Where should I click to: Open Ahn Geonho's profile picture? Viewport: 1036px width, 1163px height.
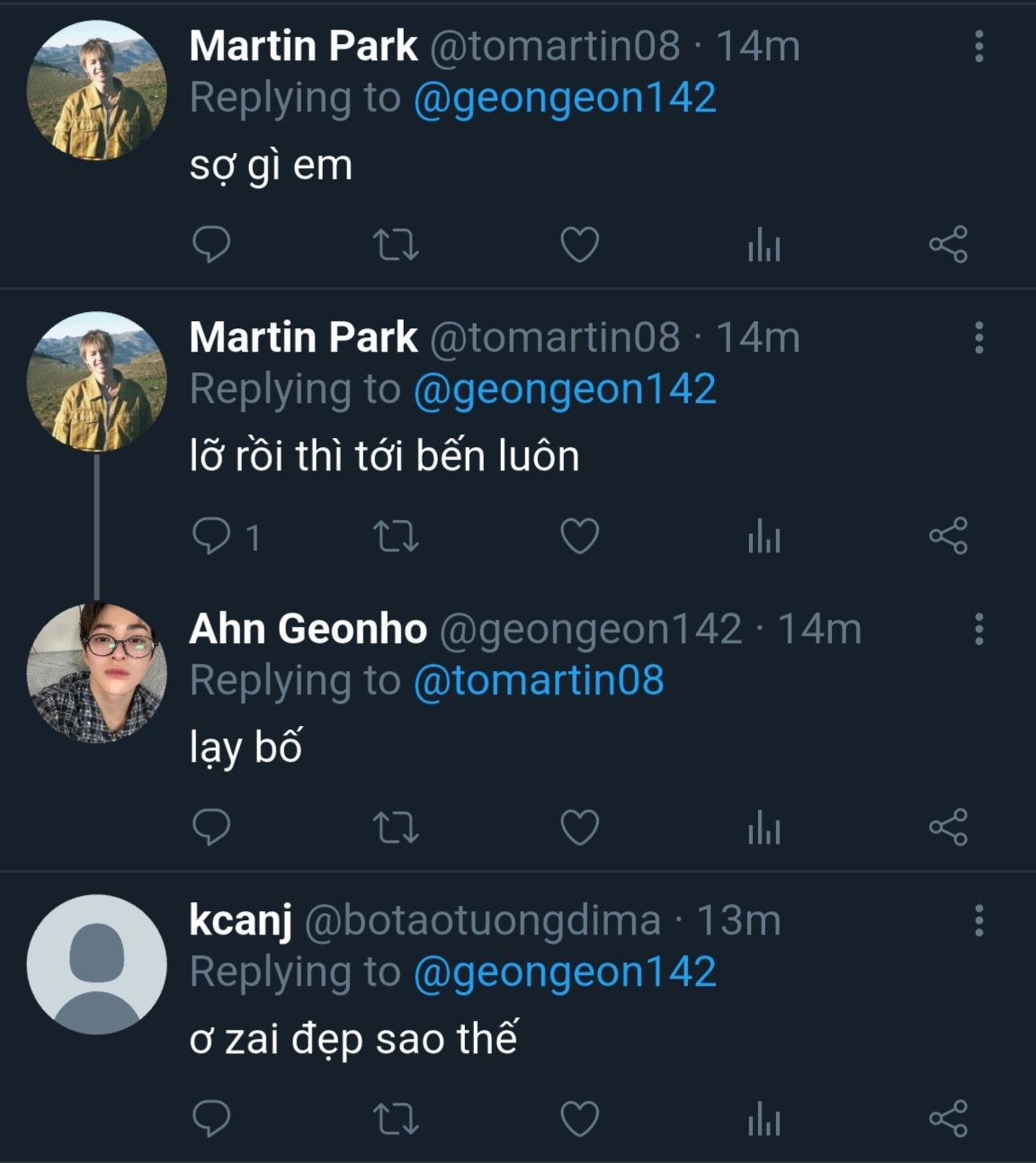(97, 673)
